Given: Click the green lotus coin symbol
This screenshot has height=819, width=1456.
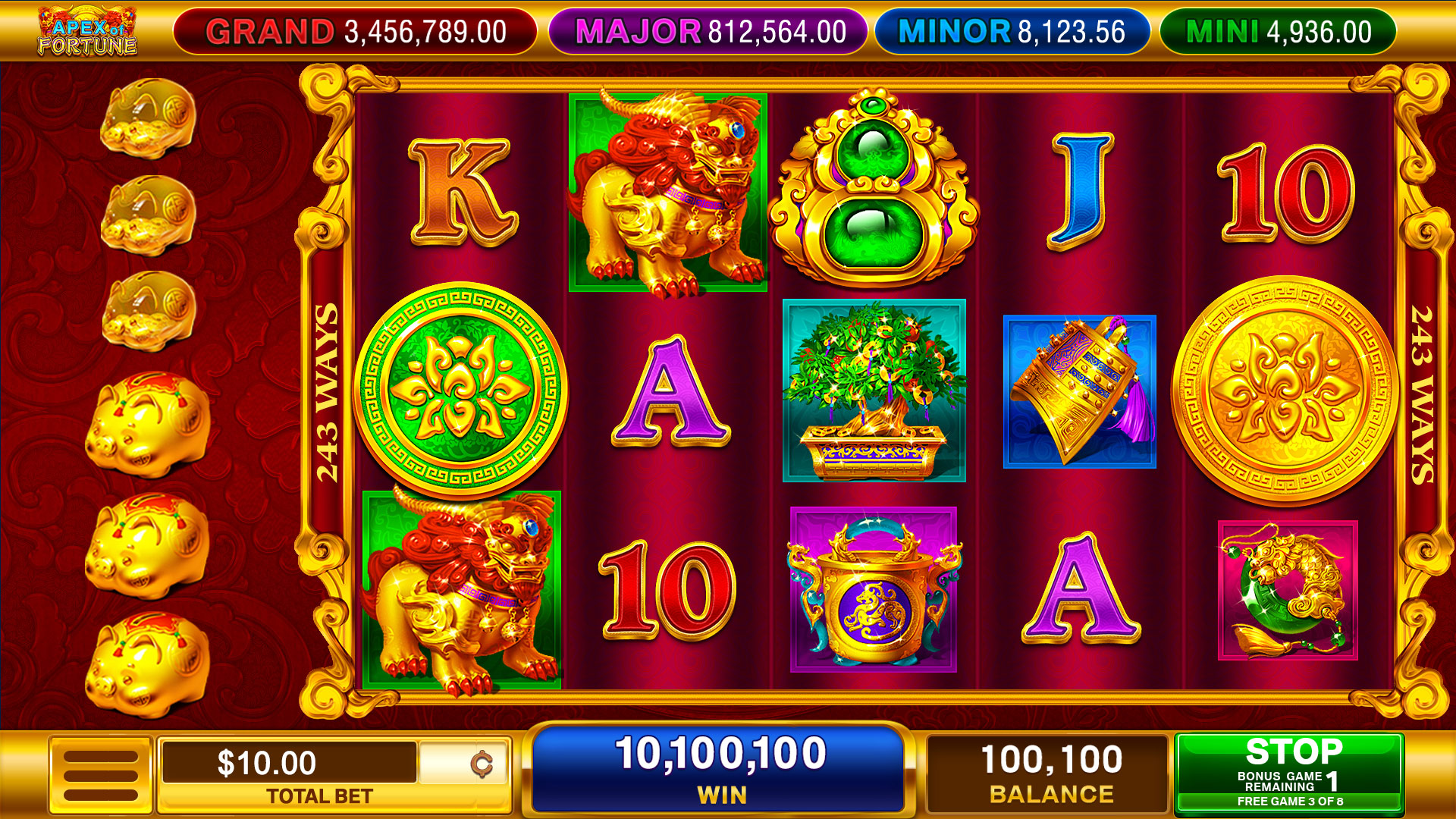Looking at the screenshot, I should (x=460, y=389).
